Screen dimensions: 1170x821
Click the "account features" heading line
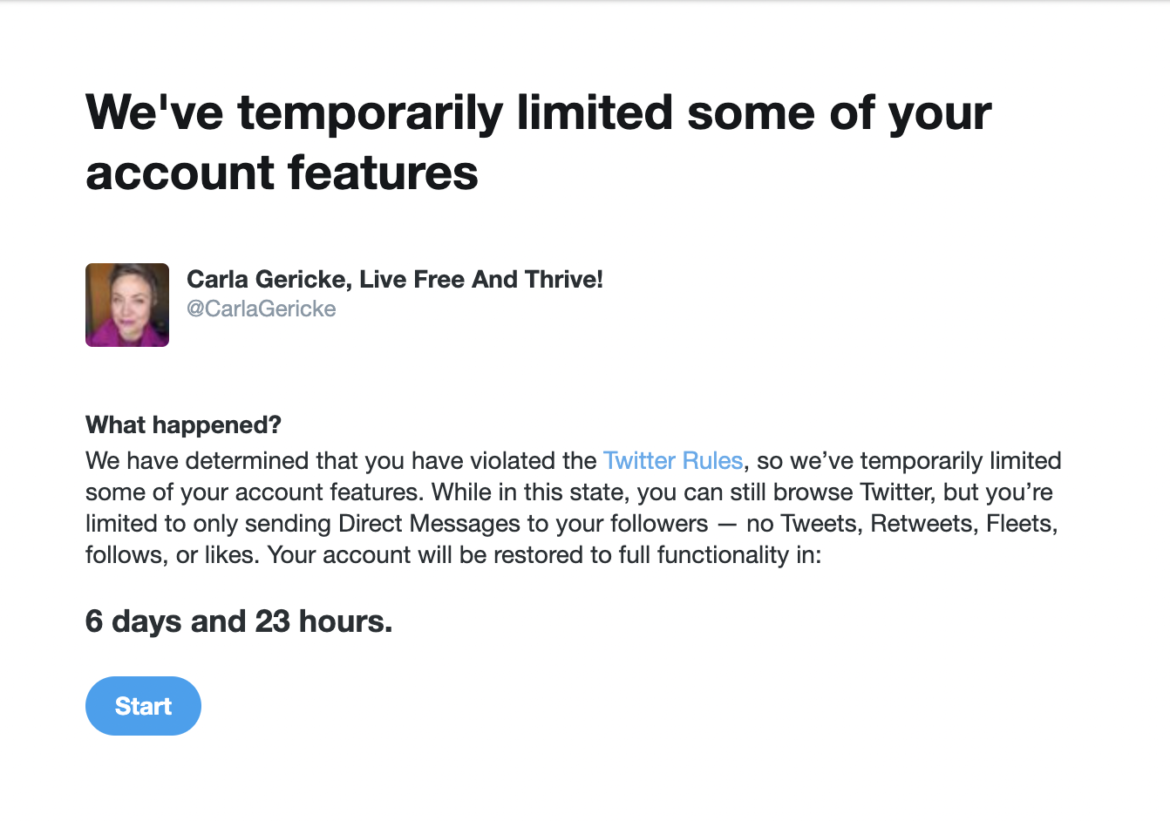pyautogui.click(x=282, y=172)
